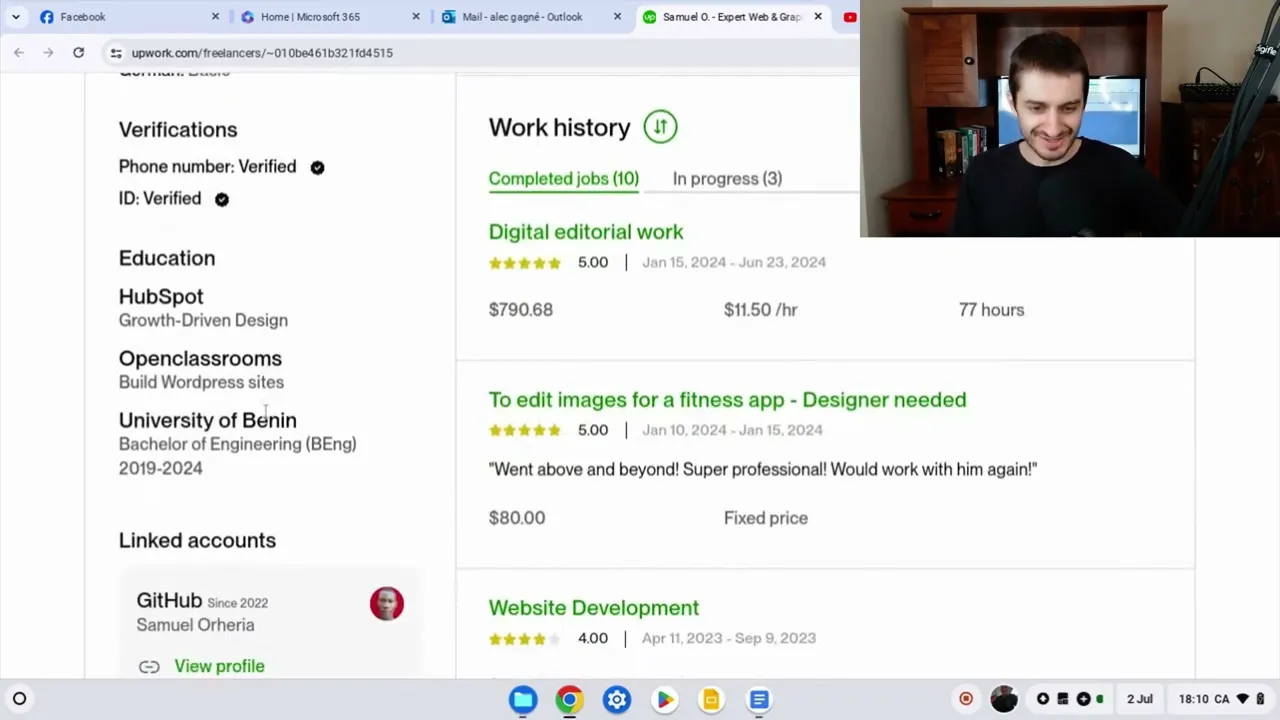Switch to the YouTube tab

tap(849, 17)
